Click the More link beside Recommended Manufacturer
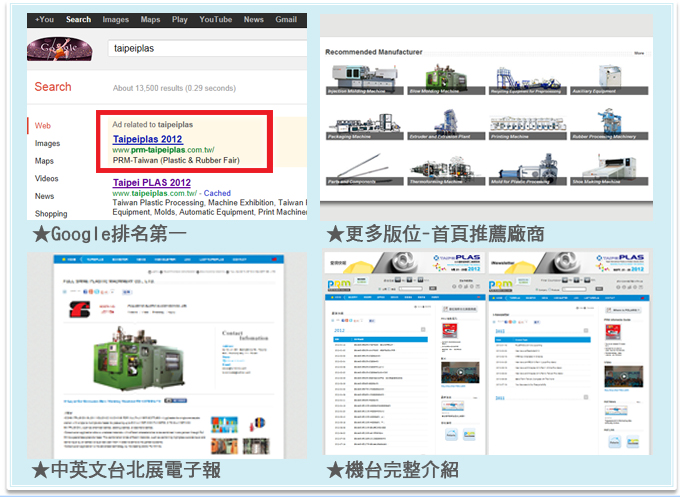Image resolution: width=680 pixels, height=497 pixels. (x=639, y=53)
